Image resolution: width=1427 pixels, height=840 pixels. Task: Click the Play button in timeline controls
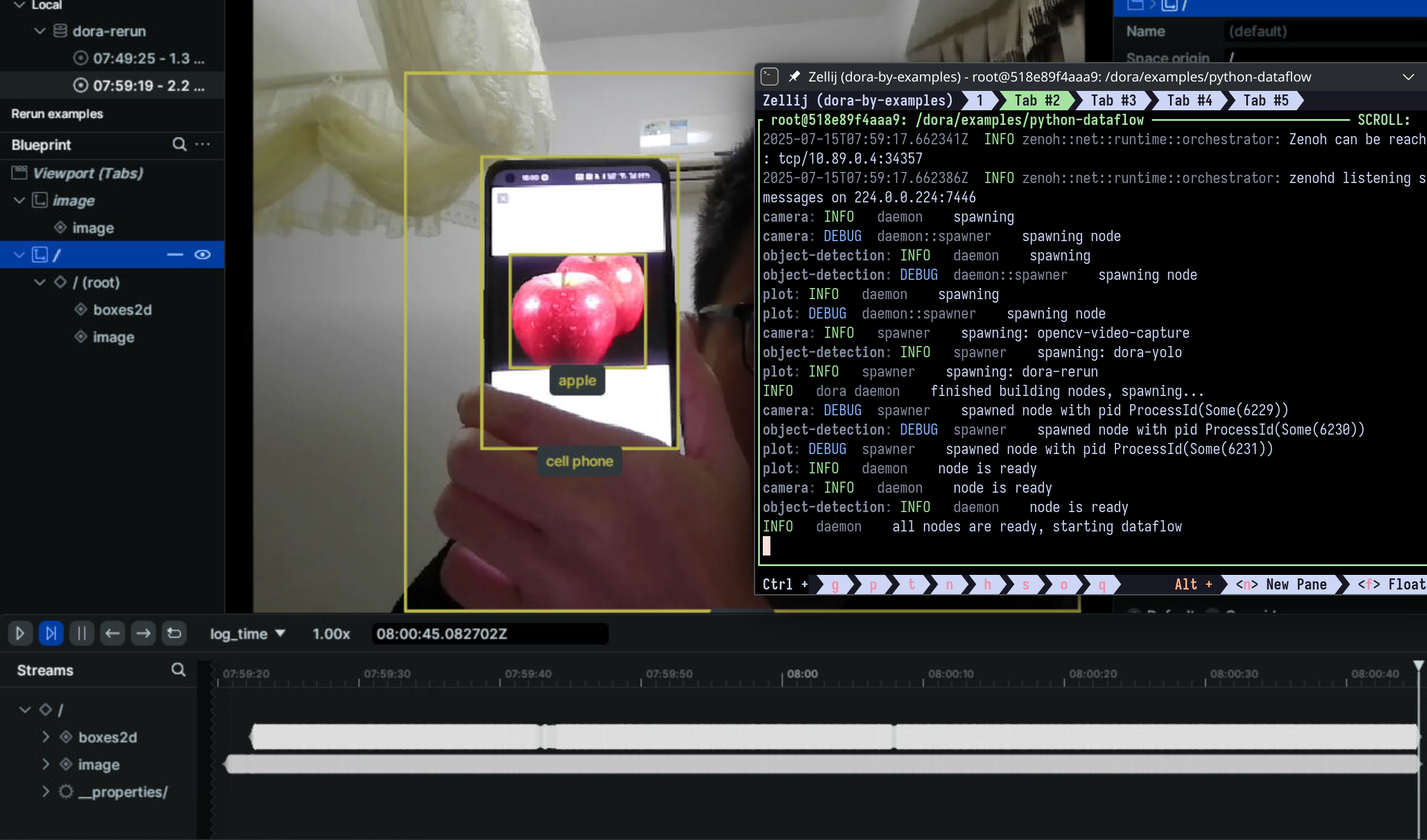tap(20, 634)
